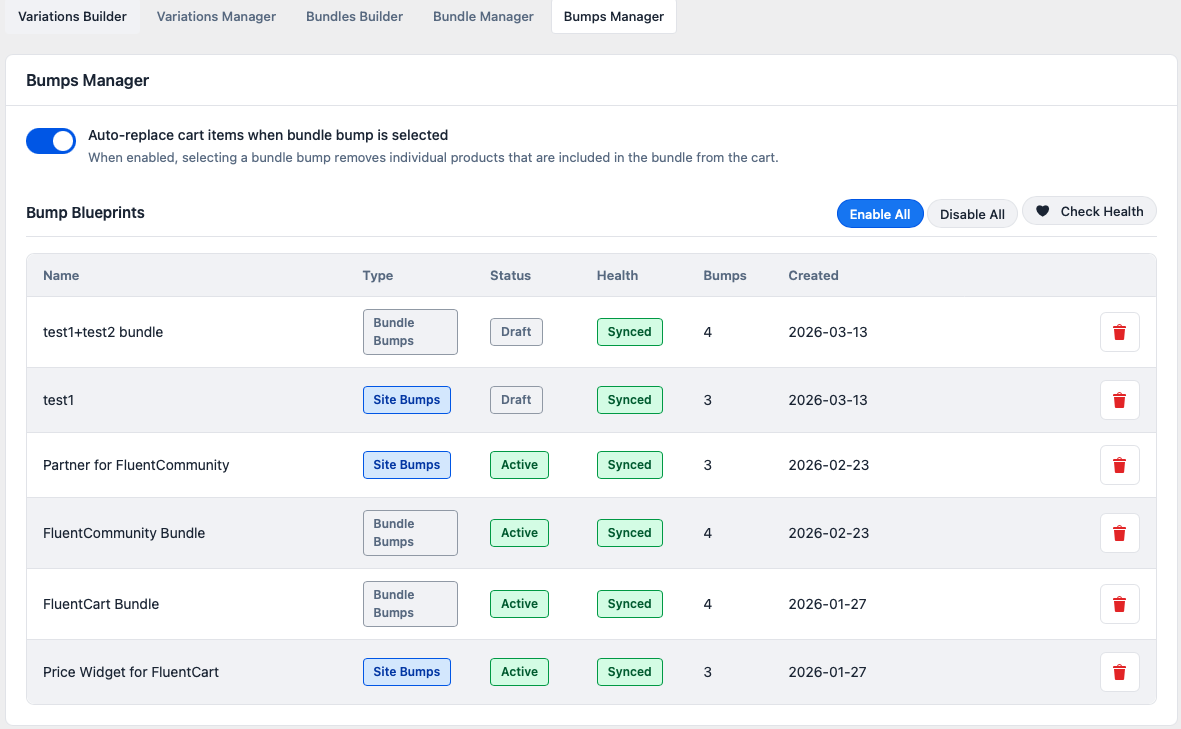Go to the Bundles Builder tab
The image size is (1181, 729).
(354, 17)
